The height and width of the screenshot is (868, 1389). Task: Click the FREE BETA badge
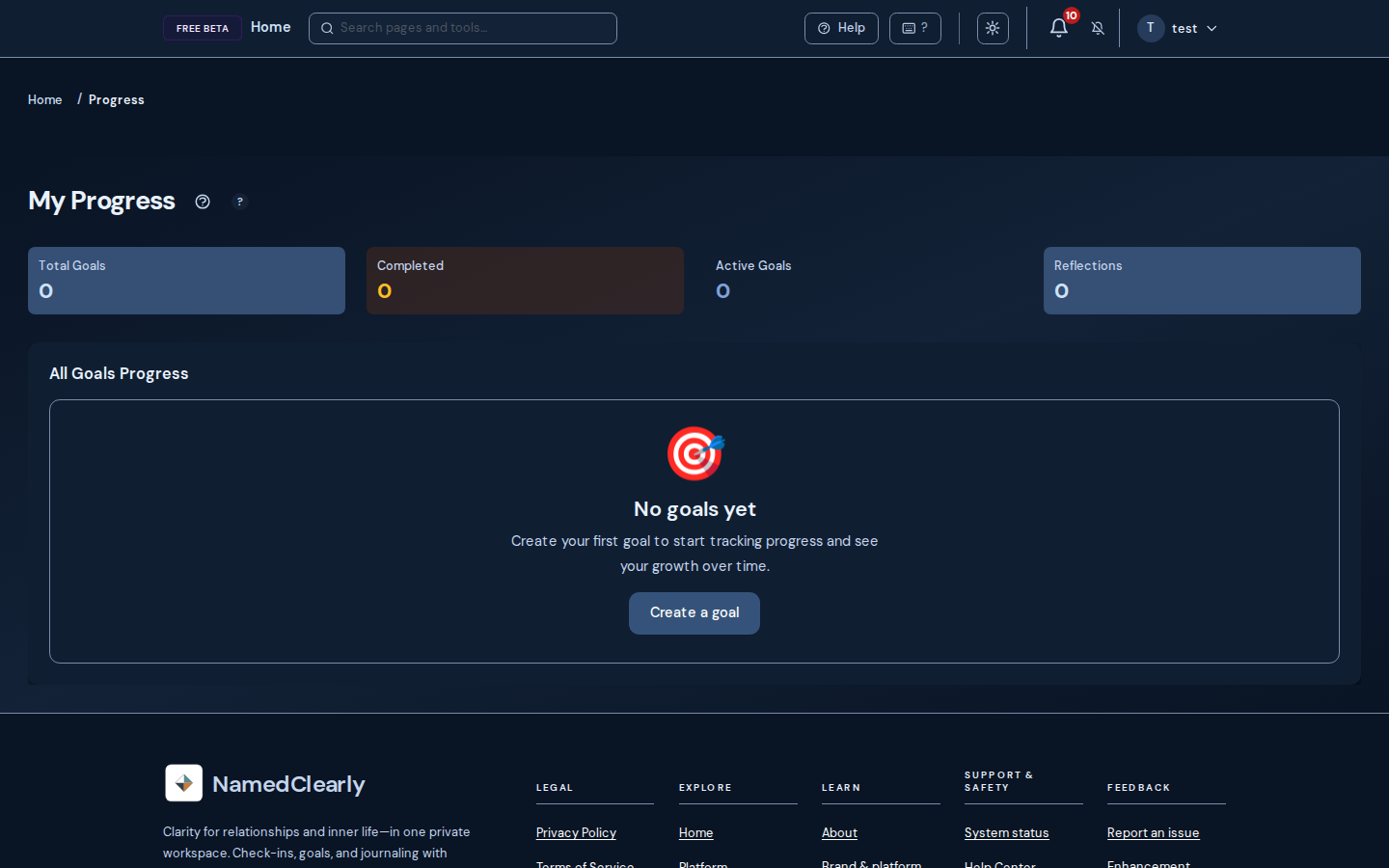tap(203, 28)
